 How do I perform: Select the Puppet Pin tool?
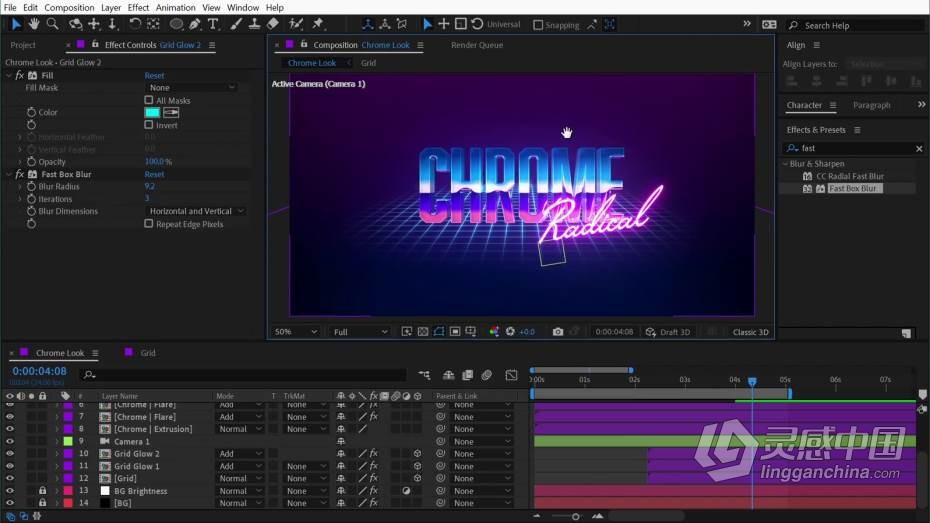click(319, 24)
